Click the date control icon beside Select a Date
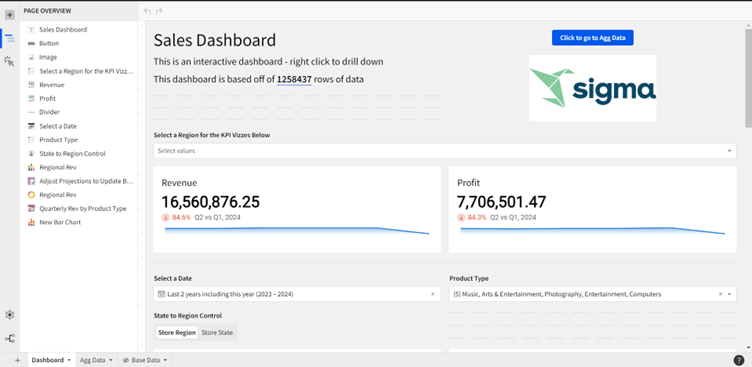The image size is (752, 367). [x=31, y=126]
